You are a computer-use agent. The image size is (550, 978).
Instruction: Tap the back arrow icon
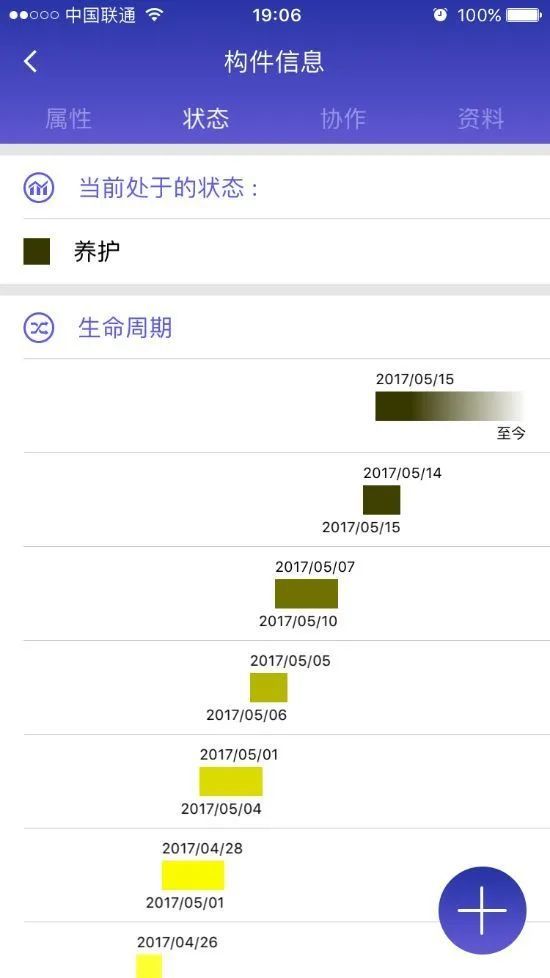pyautogui.click(x=31, y=62)
